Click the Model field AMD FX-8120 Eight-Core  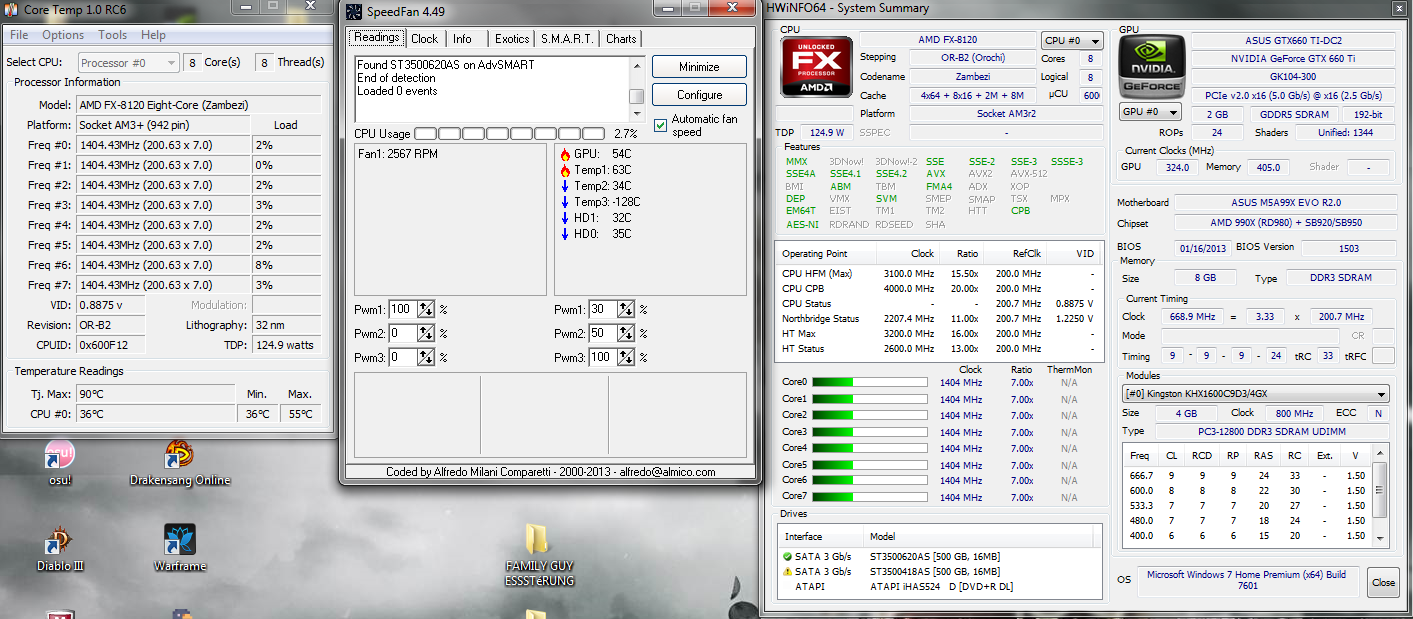(x=199, y=105)
